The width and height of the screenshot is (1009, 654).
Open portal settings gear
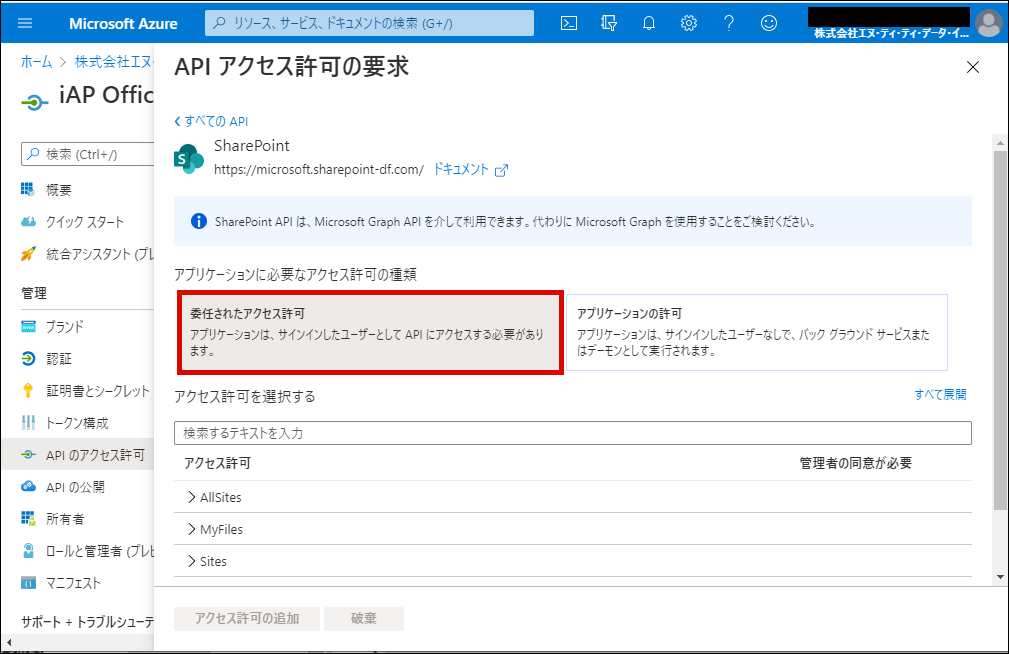click(689, 23)
